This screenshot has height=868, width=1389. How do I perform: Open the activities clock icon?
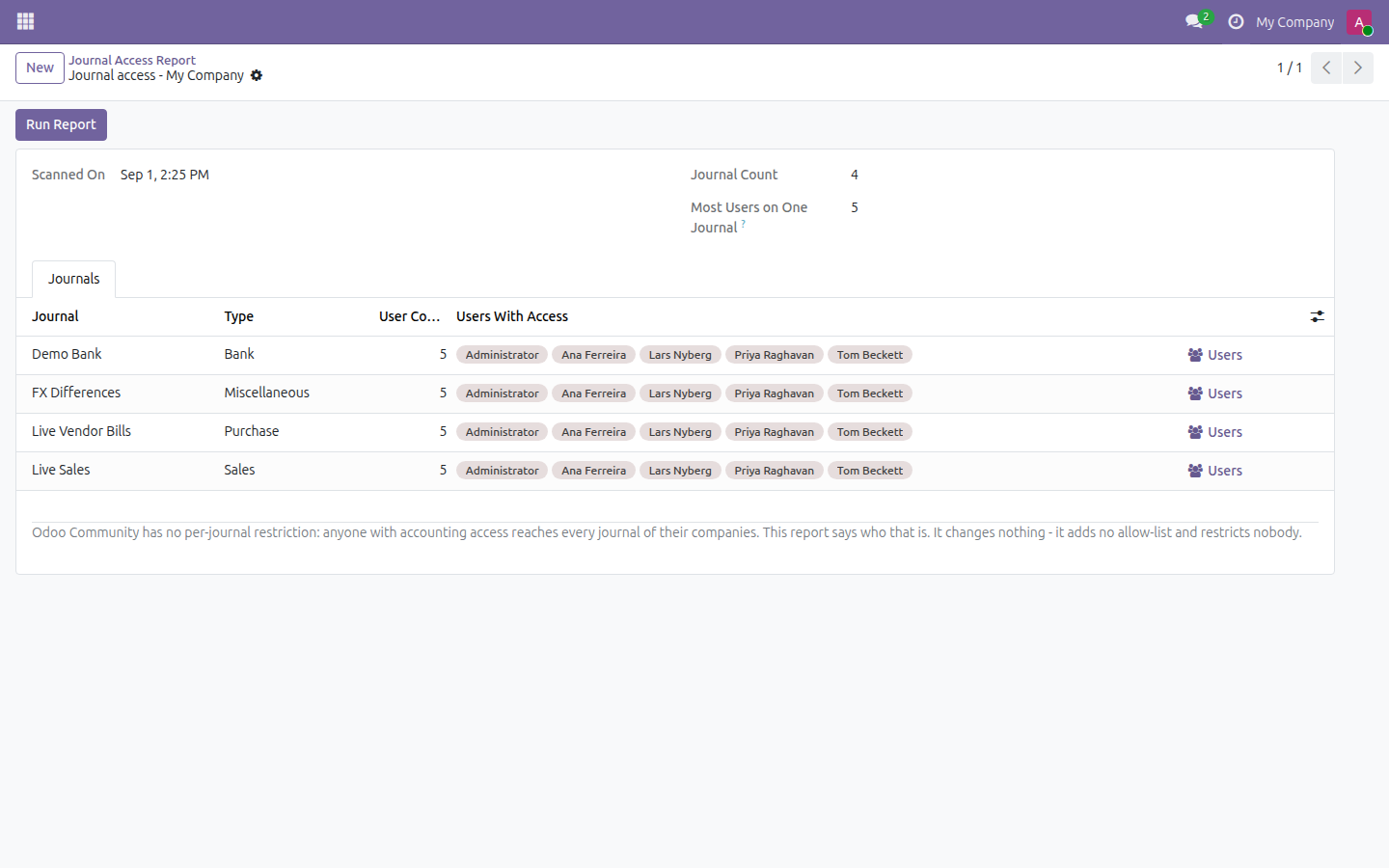pyautogui.click(x=1236, y=21)
